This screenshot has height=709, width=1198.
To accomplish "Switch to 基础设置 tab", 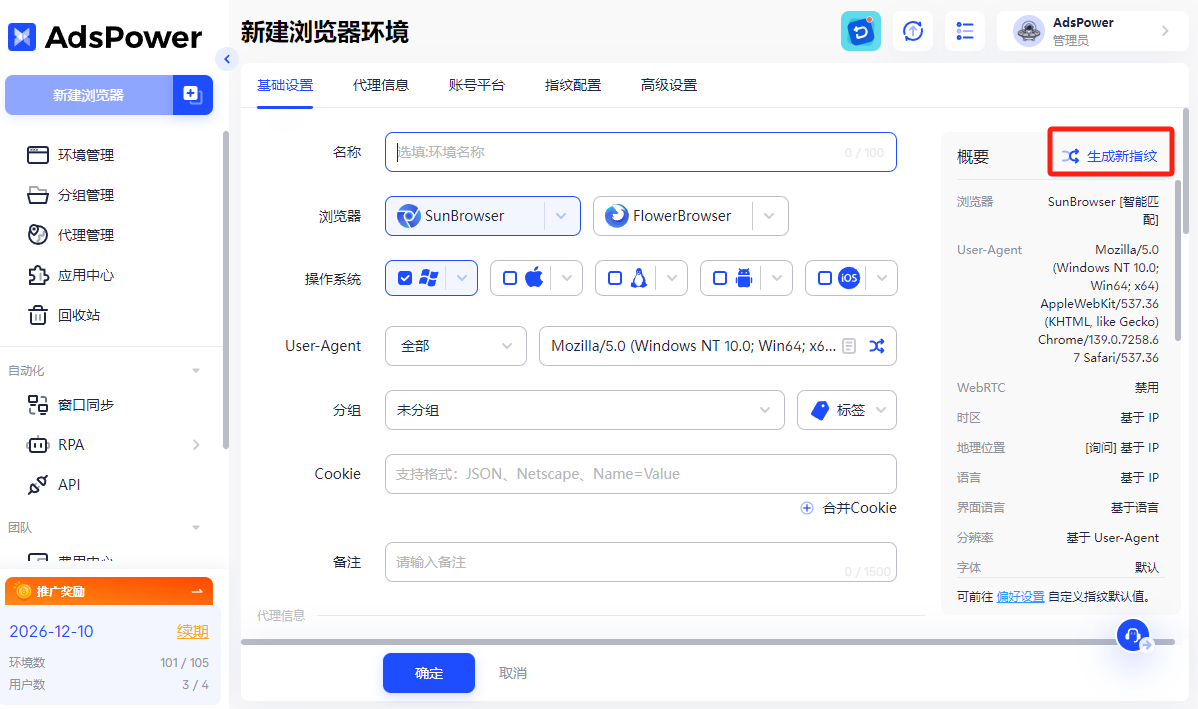I will click(x=285, y=86).
